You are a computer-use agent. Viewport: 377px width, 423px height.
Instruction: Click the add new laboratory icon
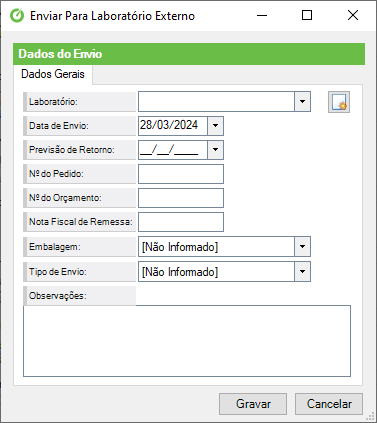(x=339, y=102)
